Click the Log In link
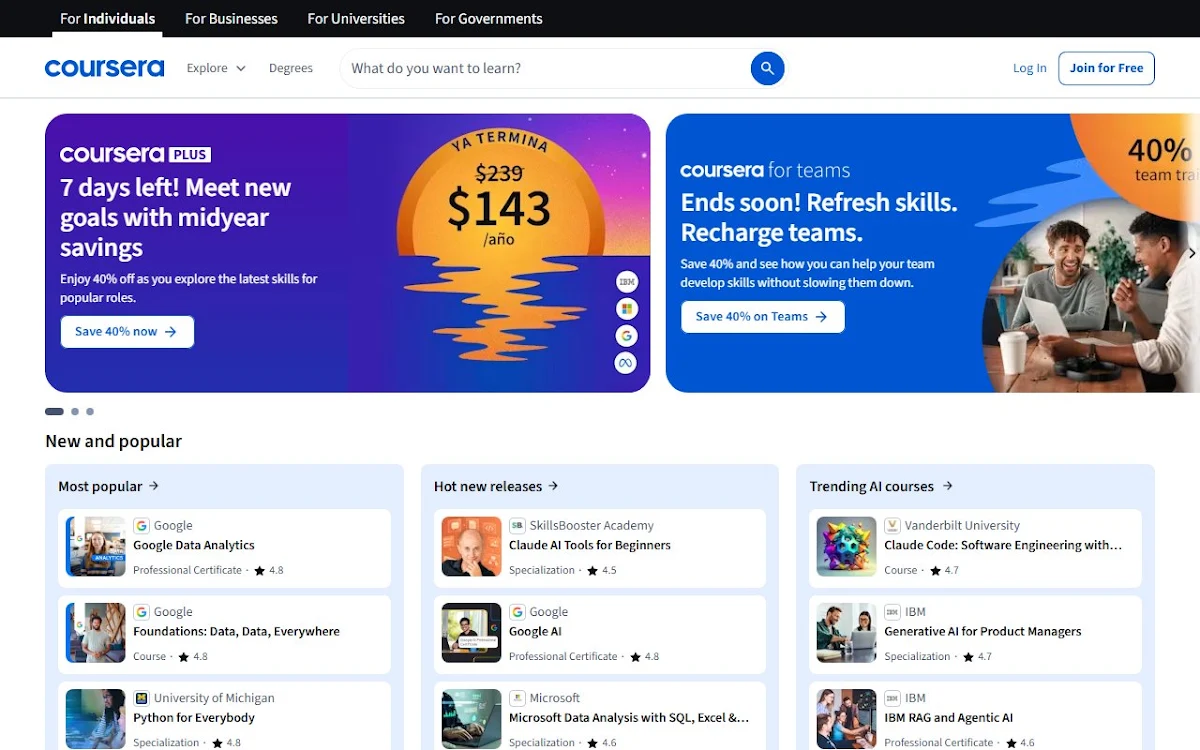The image size is (1200, 750). 1029,68
